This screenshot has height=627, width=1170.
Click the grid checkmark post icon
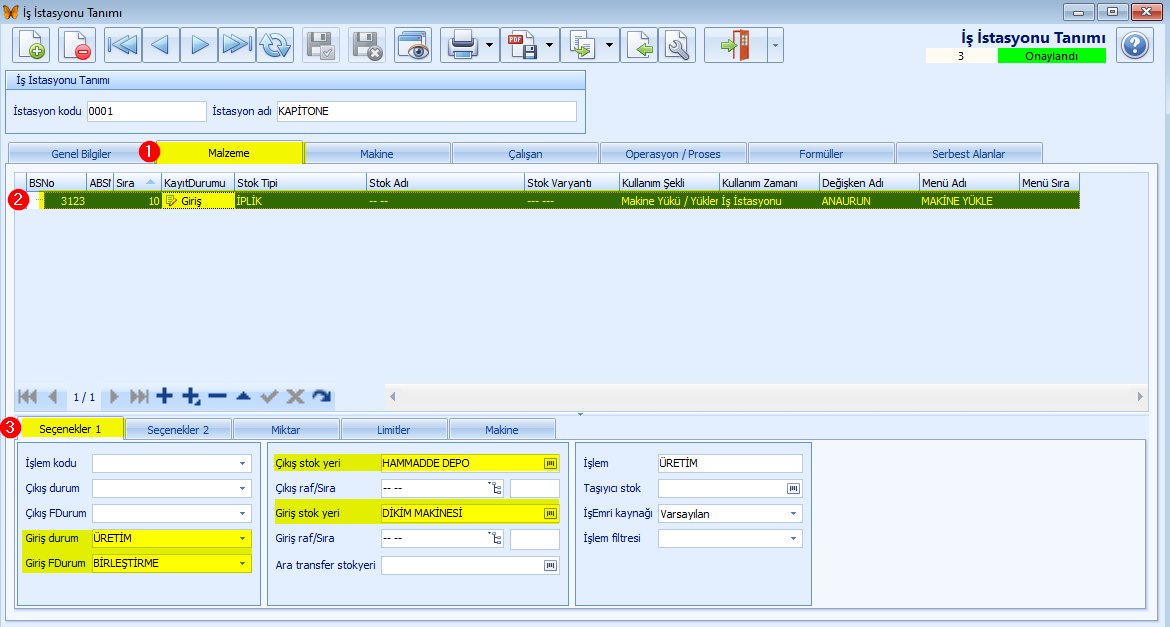(x=269, y=396)
